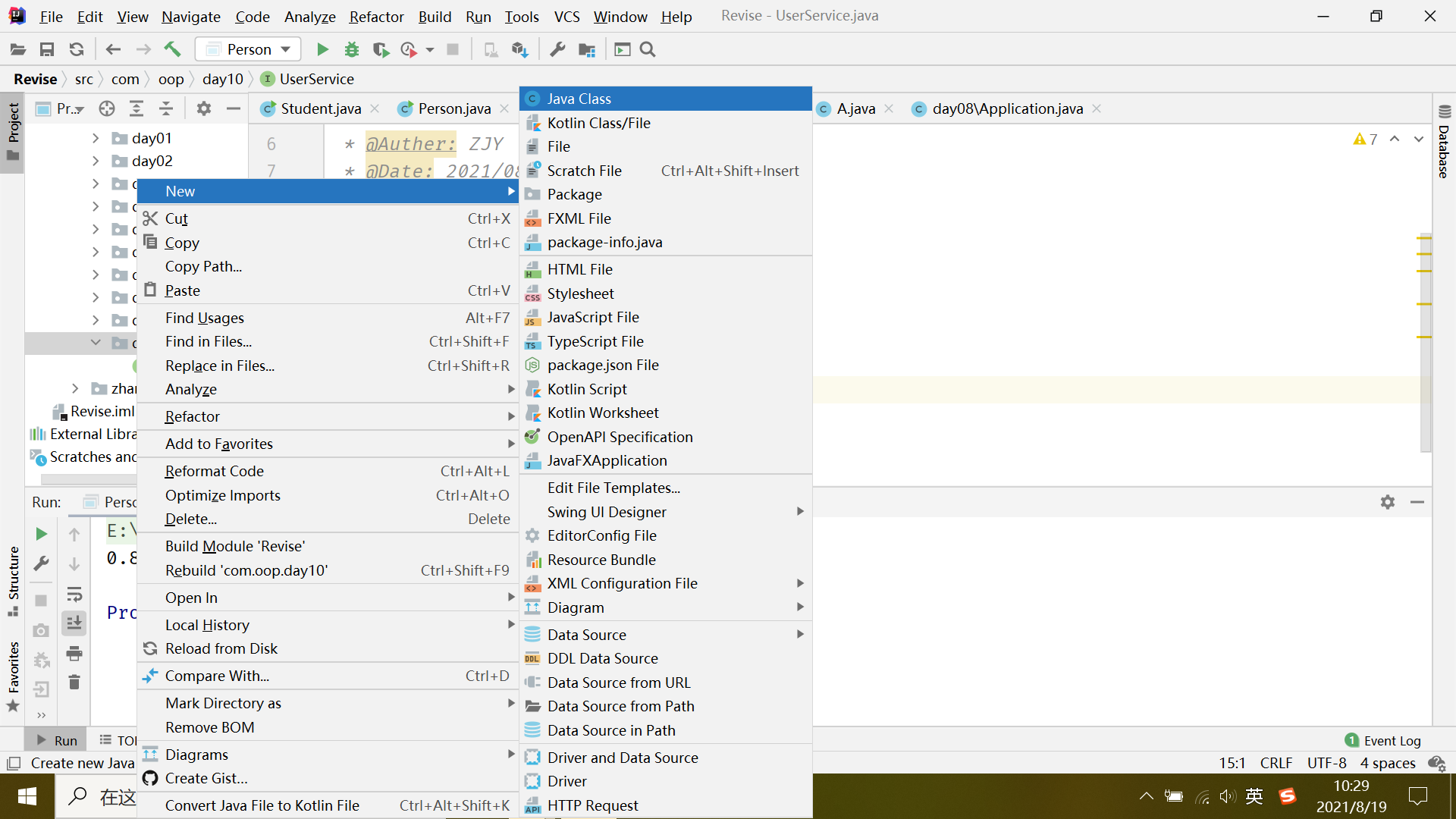Image resolution: width=1456 pixels, height=819 pixels.
Task: Switch to the Student.java tab
Action: [320, 108]
